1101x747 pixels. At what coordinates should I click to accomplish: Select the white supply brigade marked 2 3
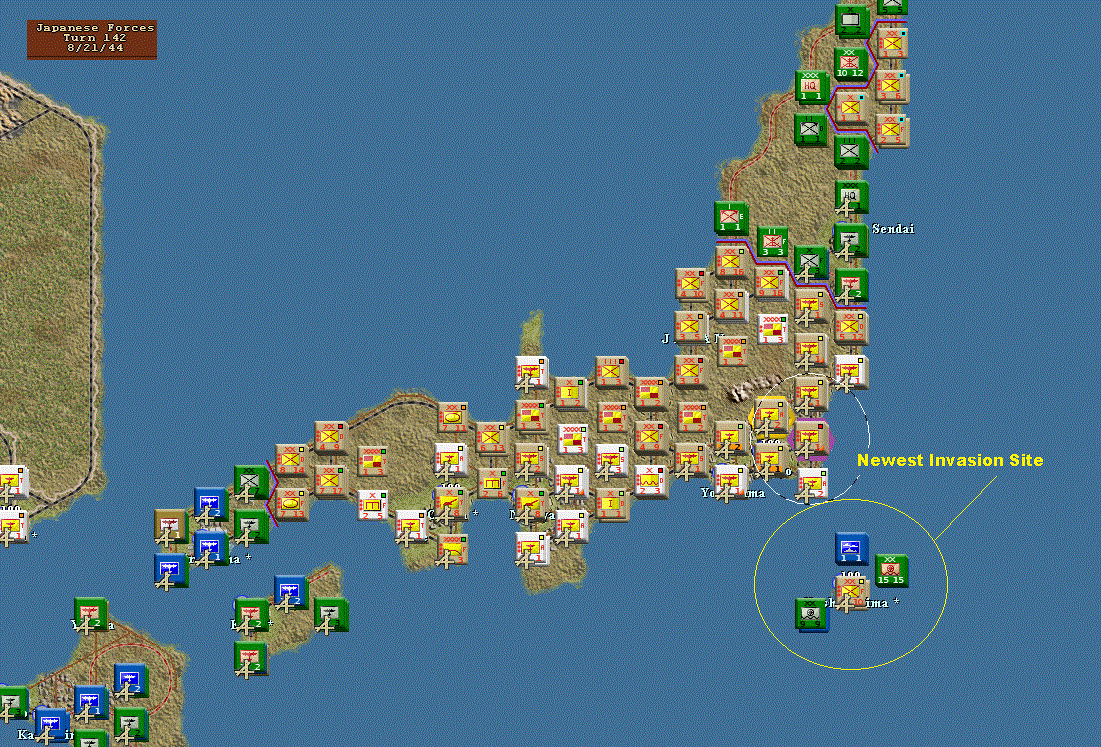[x=652, y=482]
